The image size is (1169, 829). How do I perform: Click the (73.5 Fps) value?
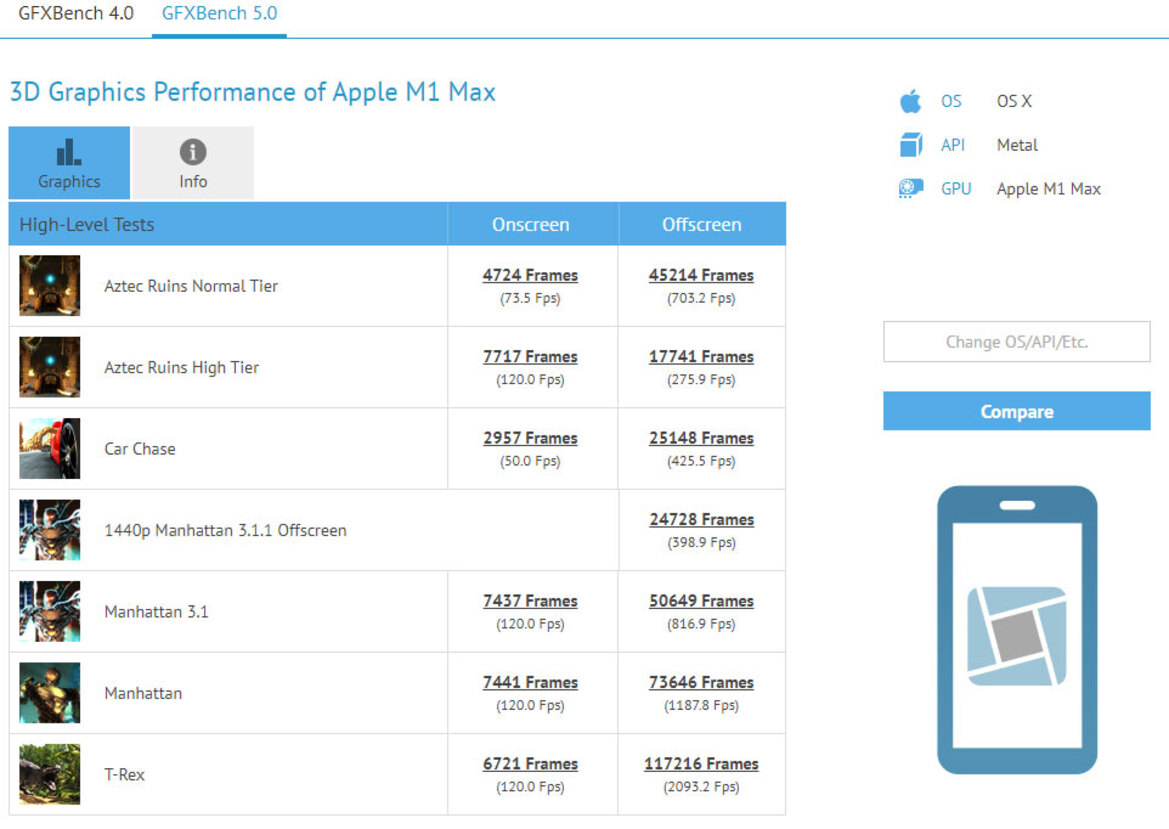coord(530,298)
